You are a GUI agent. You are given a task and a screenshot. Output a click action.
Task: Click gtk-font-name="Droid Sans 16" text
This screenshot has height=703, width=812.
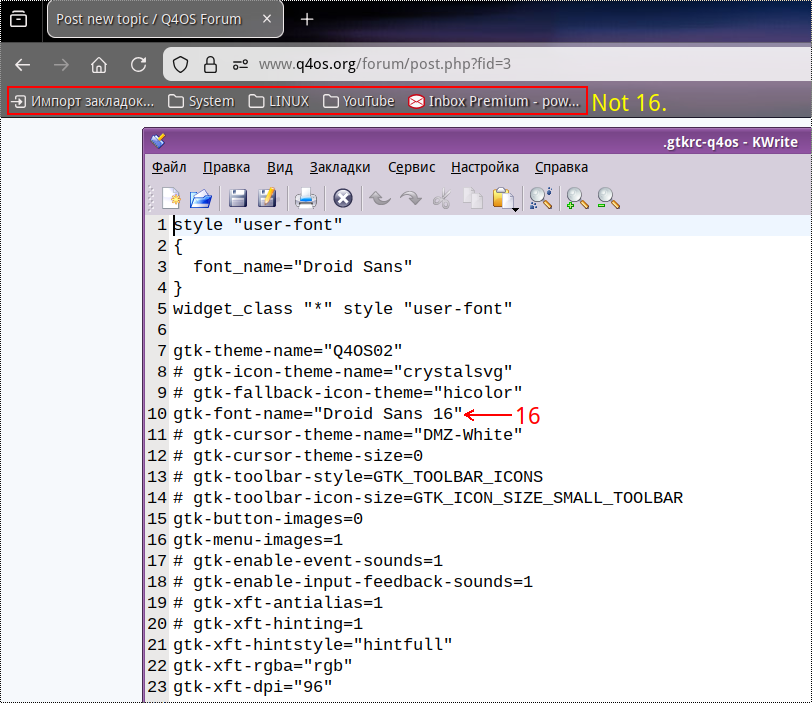(x=317, y=414)
